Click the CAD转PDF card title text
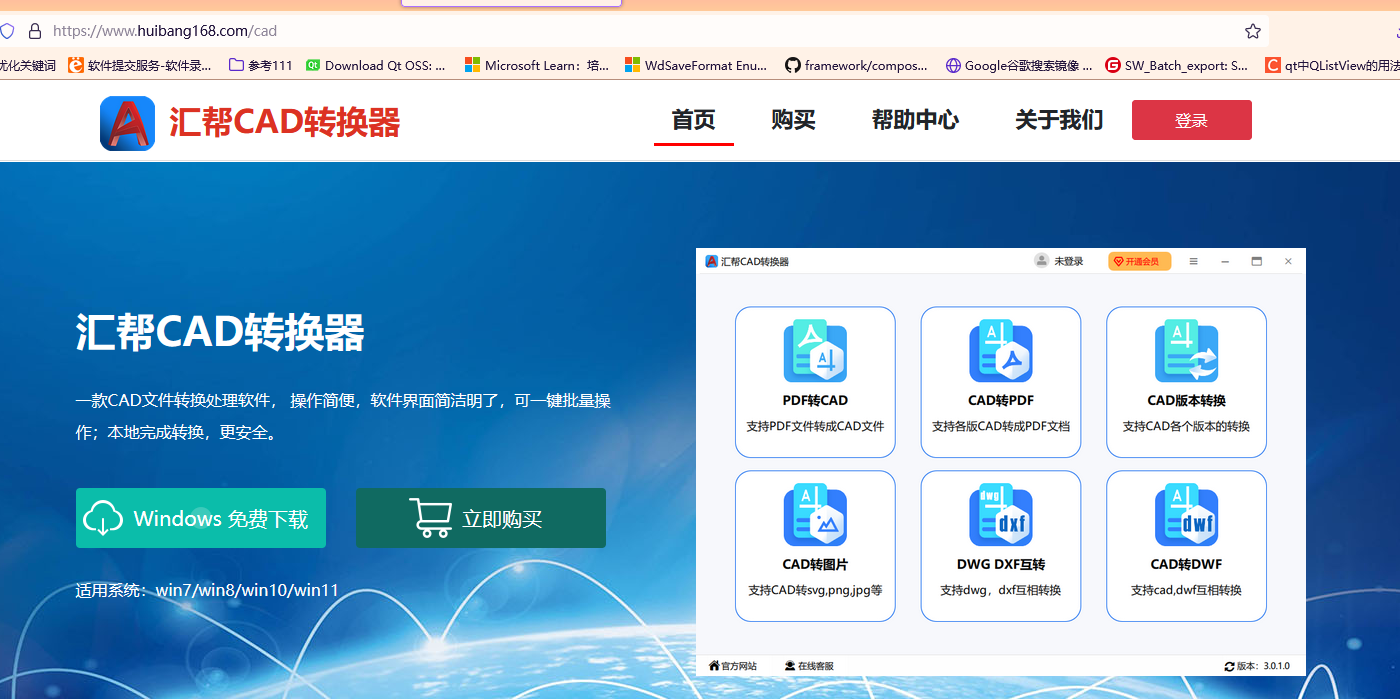 click(1001, 400)
